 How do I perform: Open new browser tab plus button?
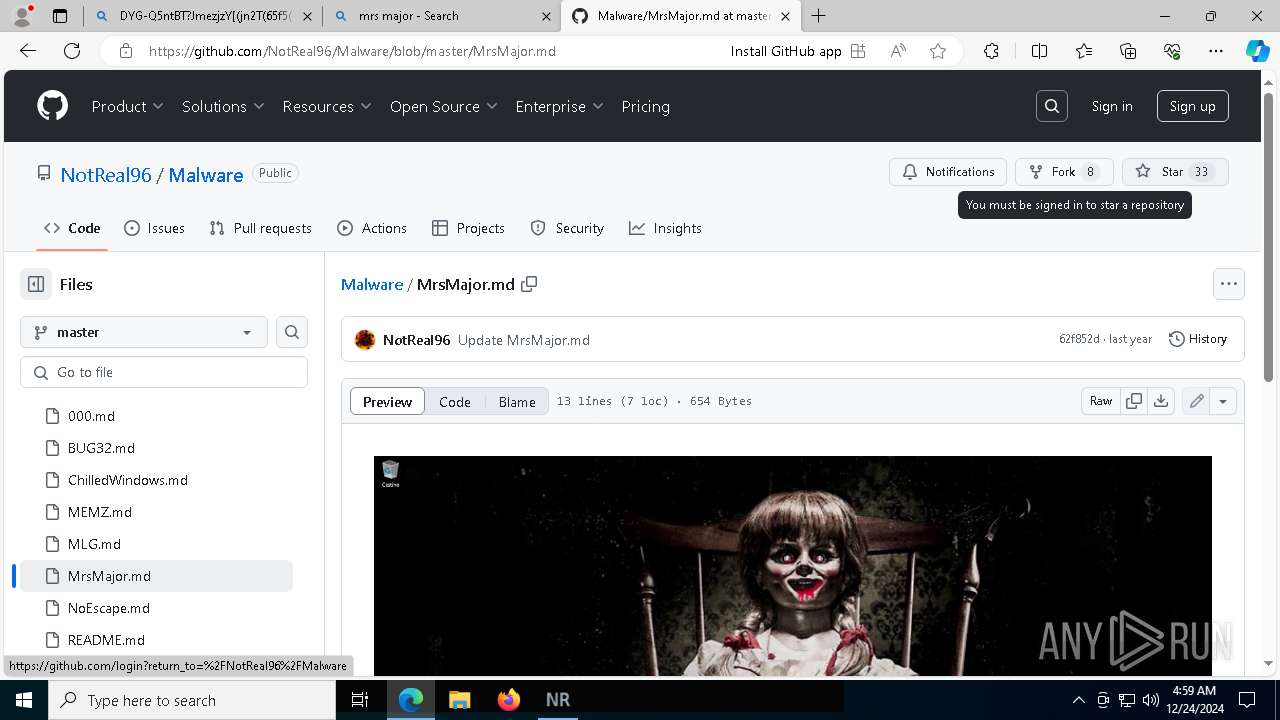(819, 15)
